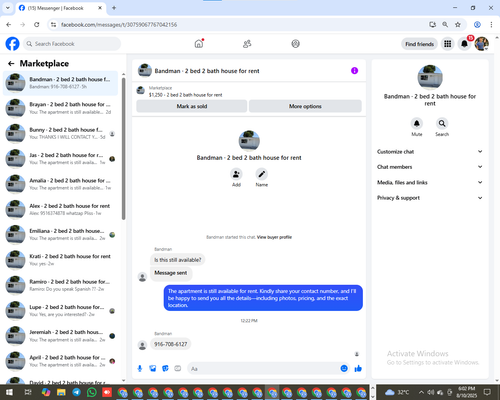Expand Media, files and links section
500x400 pixels.
coord(430,182)
